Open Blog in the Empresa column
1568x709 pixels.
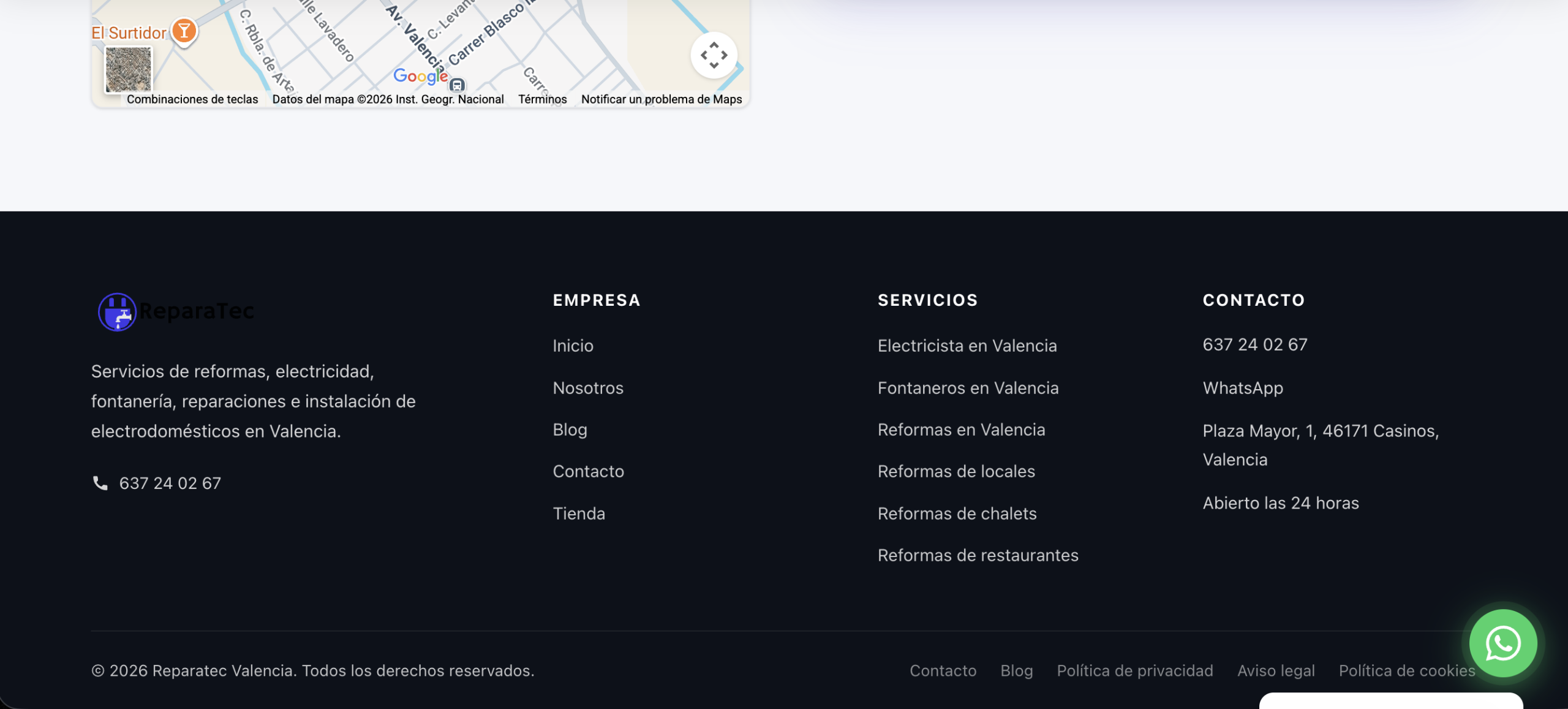(570, 430)
